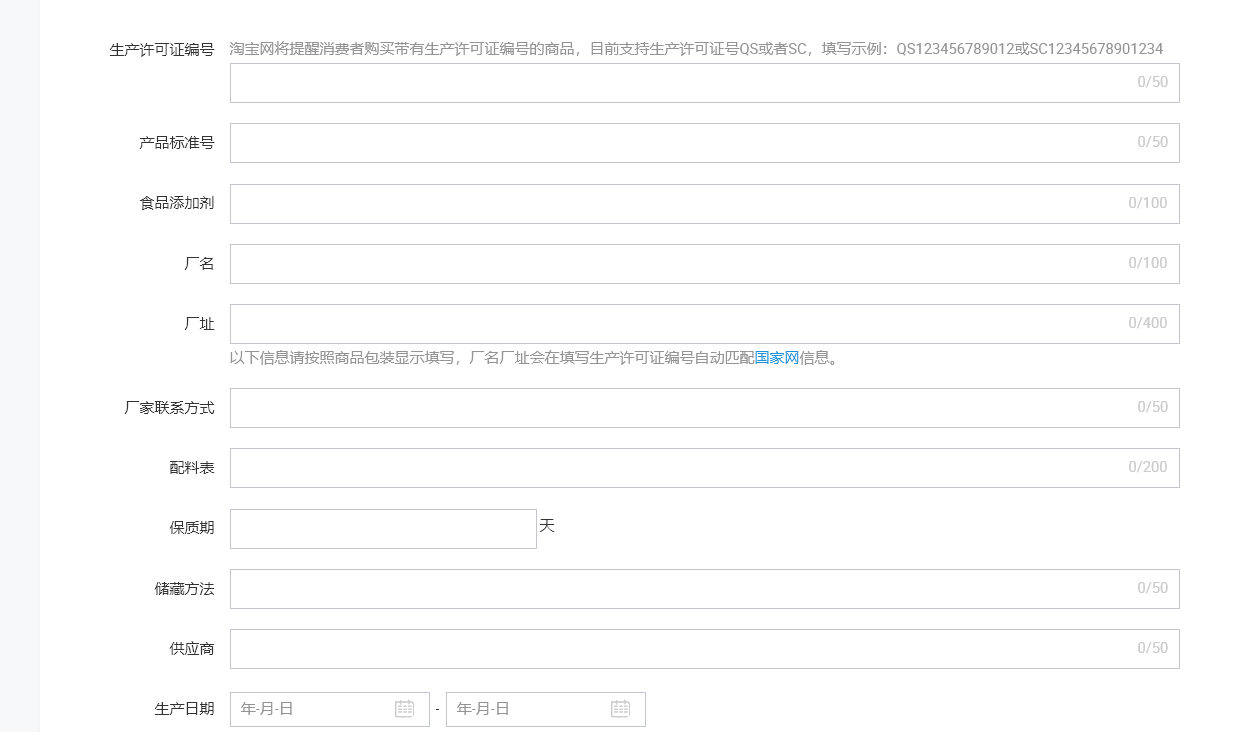Image resolution: width=1259 pixels, height=732 pixels.
Task: Open the 国家网 link
Action: 776,358
